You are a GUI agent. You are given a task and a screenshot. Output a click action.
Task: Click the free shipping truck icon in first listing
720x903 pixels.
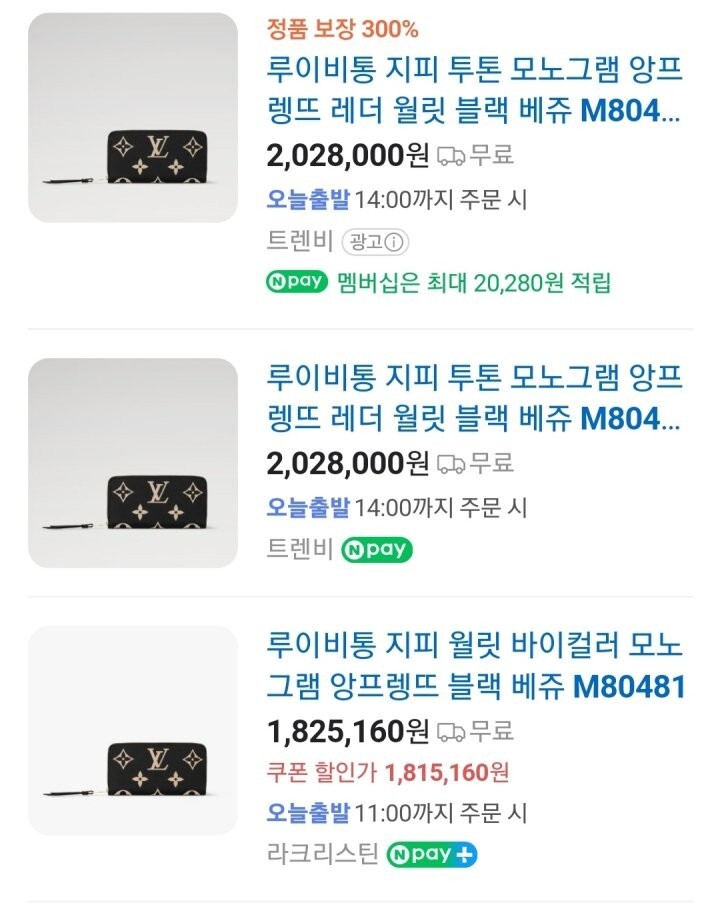click(x=451, y=155)
